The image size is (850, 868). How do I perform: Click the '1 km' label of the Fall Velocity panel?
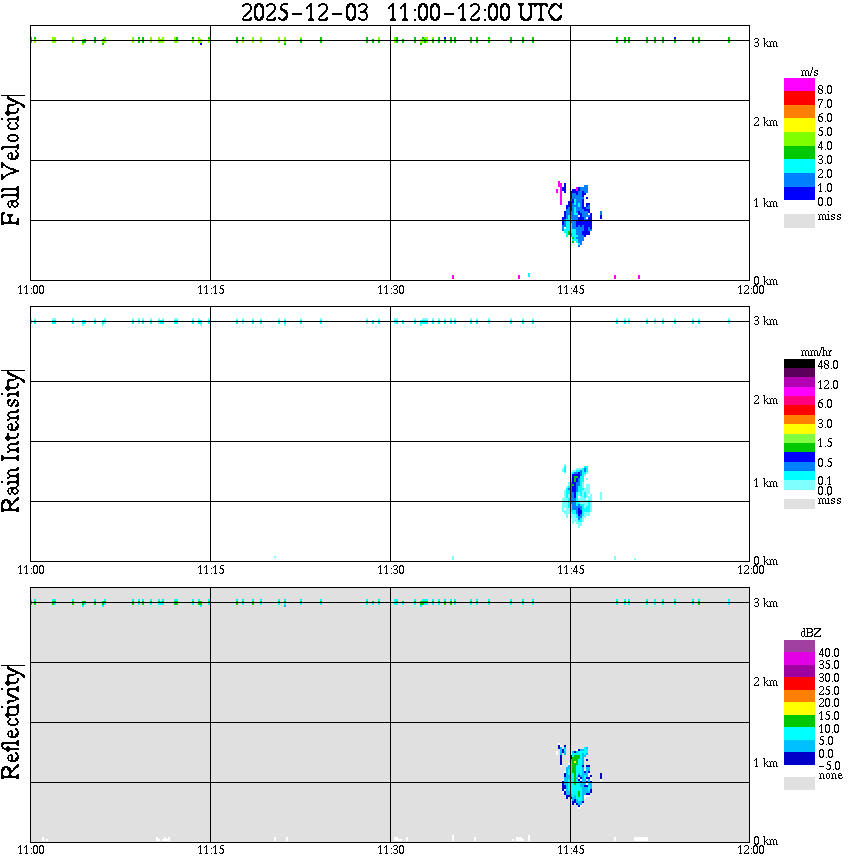(x=766, y=203)
